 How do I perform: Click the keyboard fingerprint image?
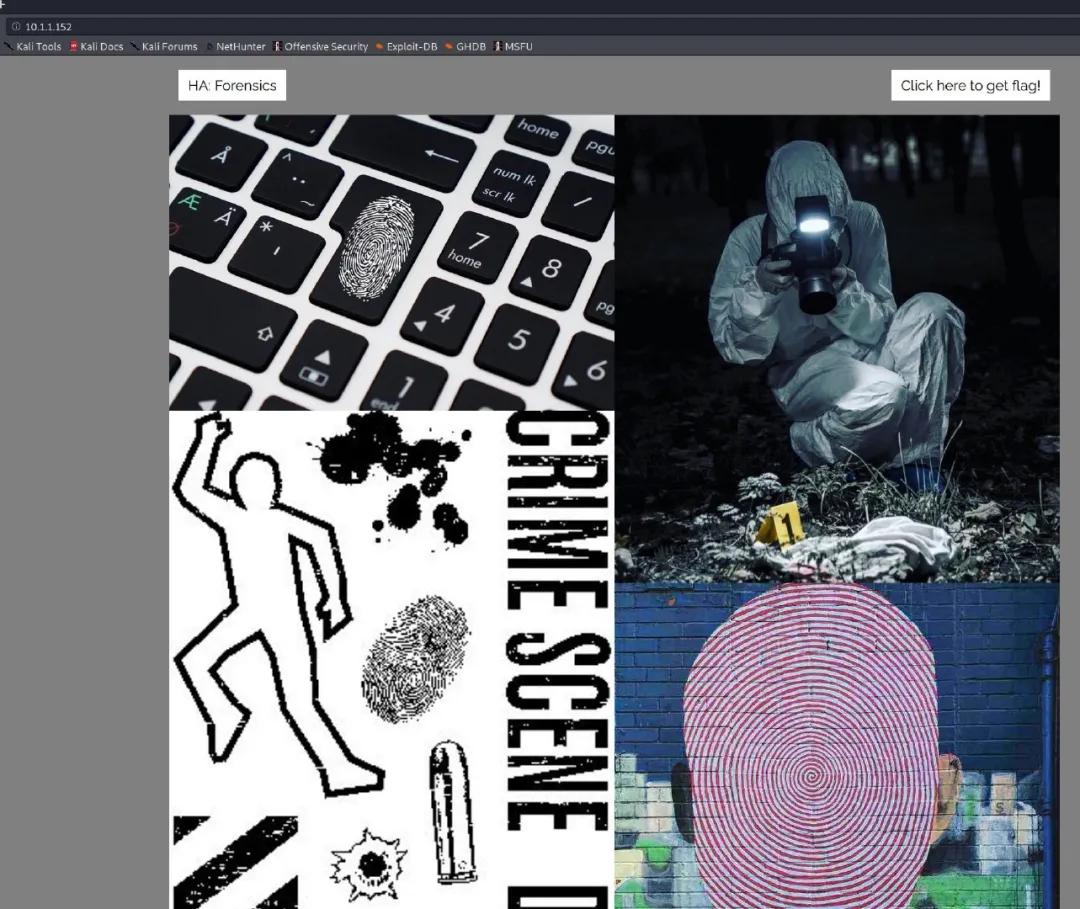391,262
